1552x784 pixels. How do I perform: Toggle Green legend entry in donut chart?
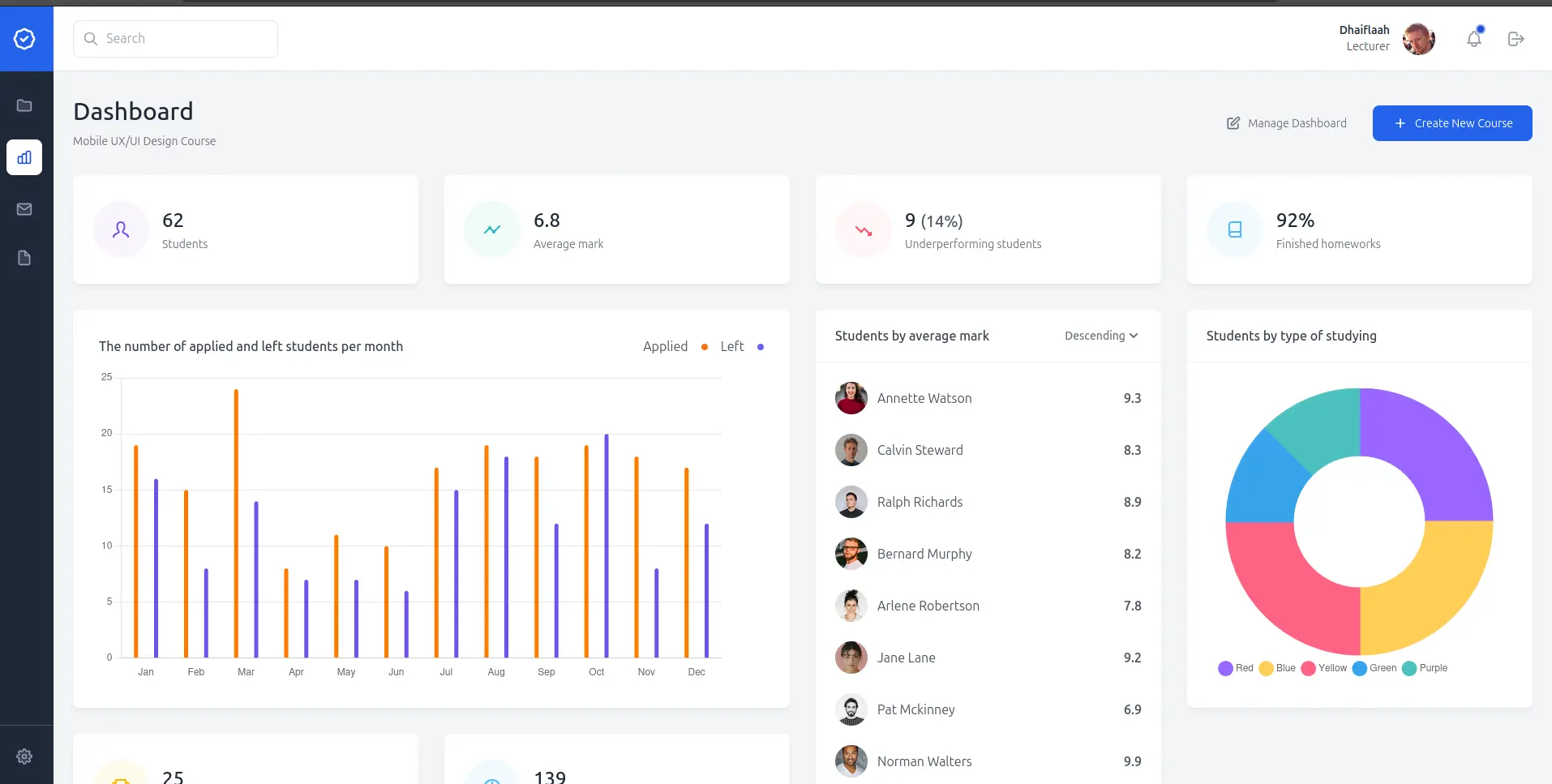tap(1374, 668)
